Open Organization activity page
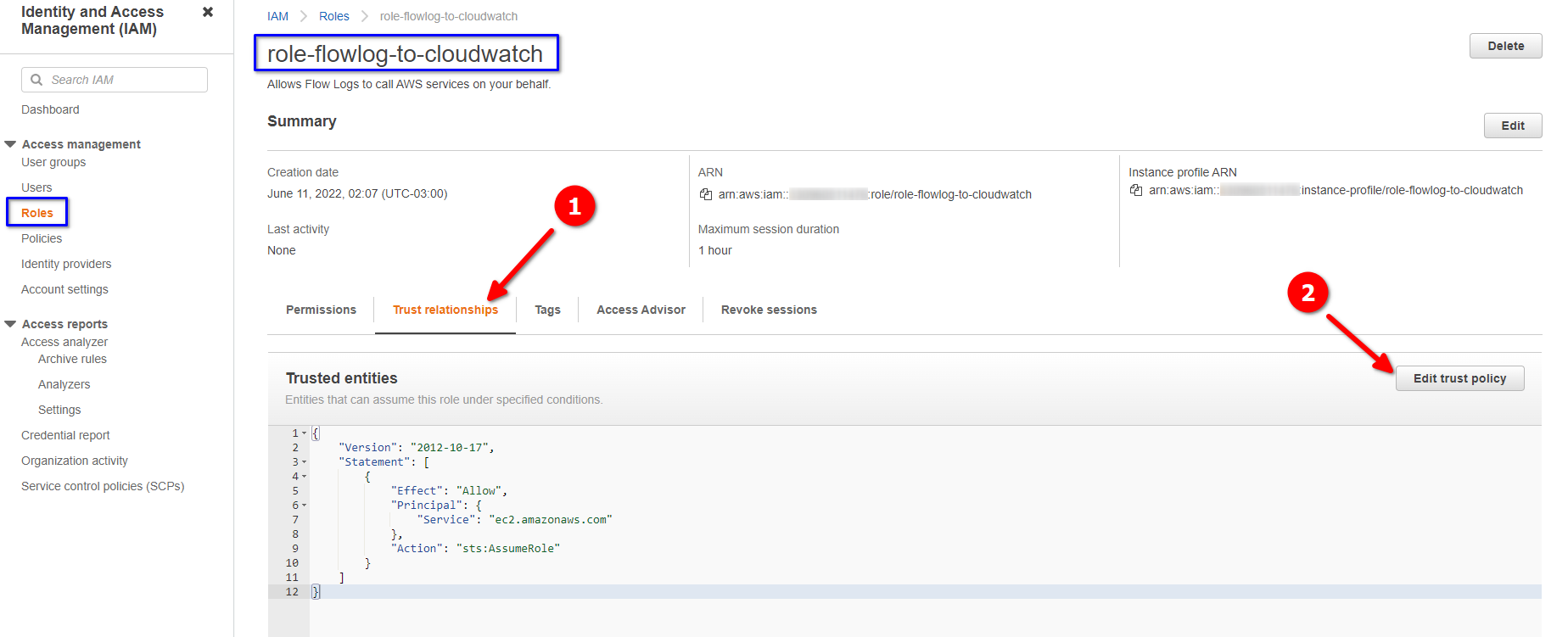Image resolution: width=1568 pixels, height=637 pixels. point(75,461)
